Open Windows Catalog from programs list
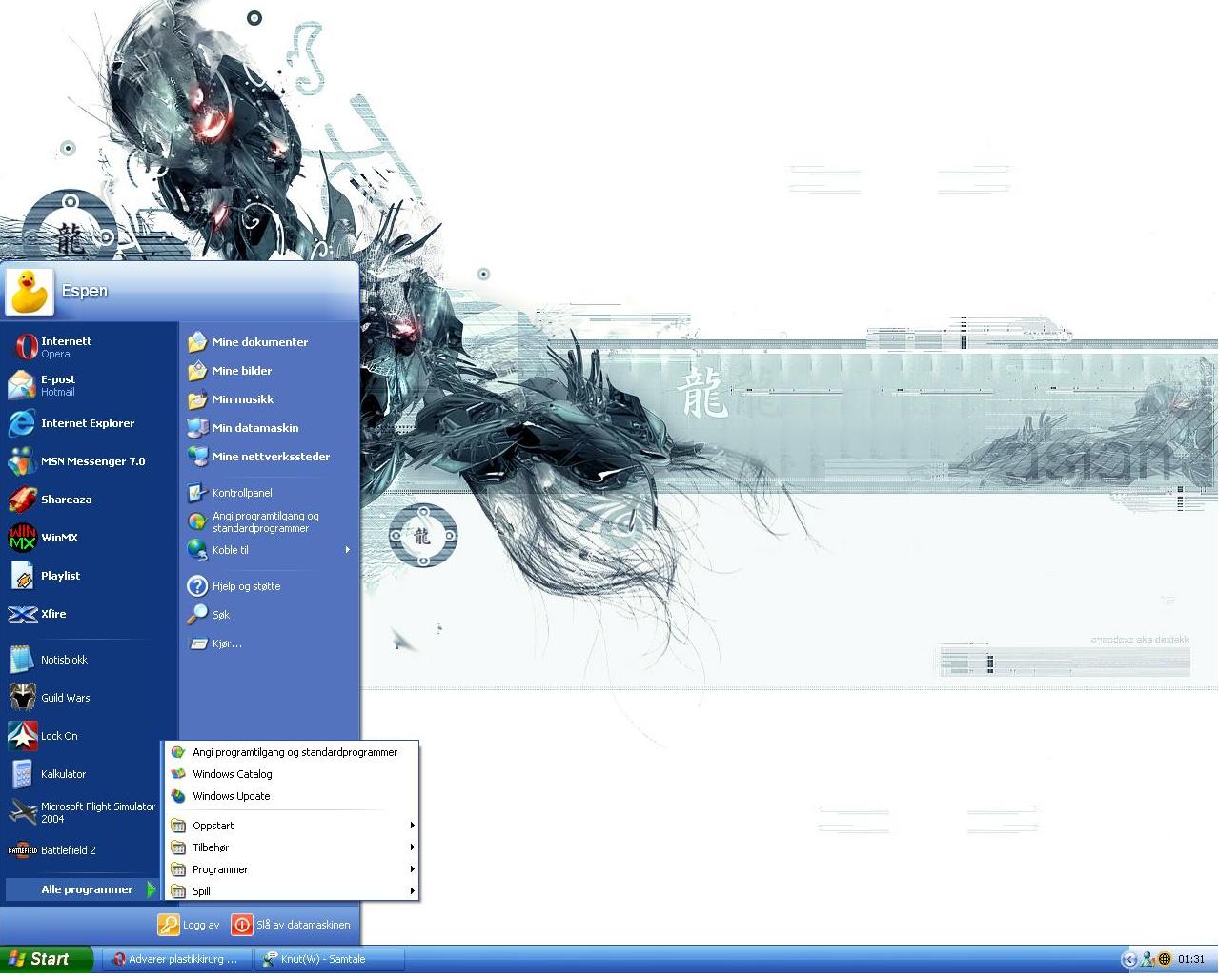 (293, 774)
